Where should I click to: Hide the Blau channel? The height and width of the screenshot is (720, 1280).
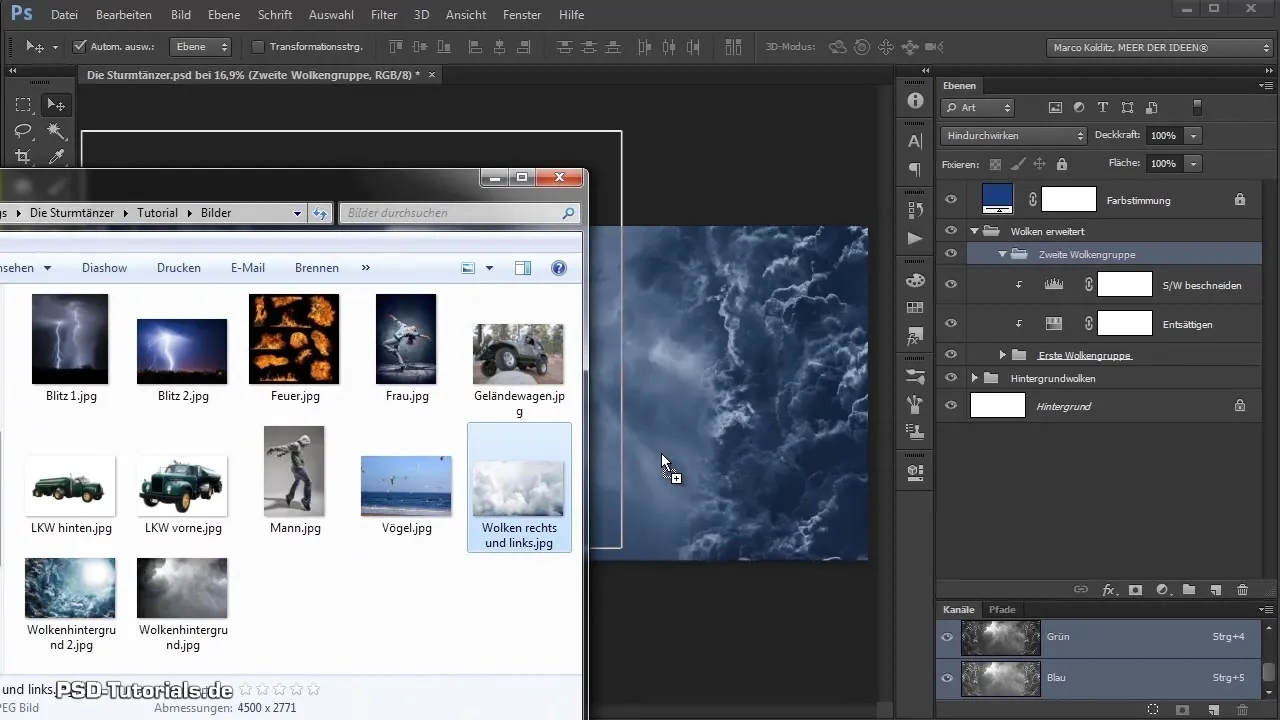point(947,677)
